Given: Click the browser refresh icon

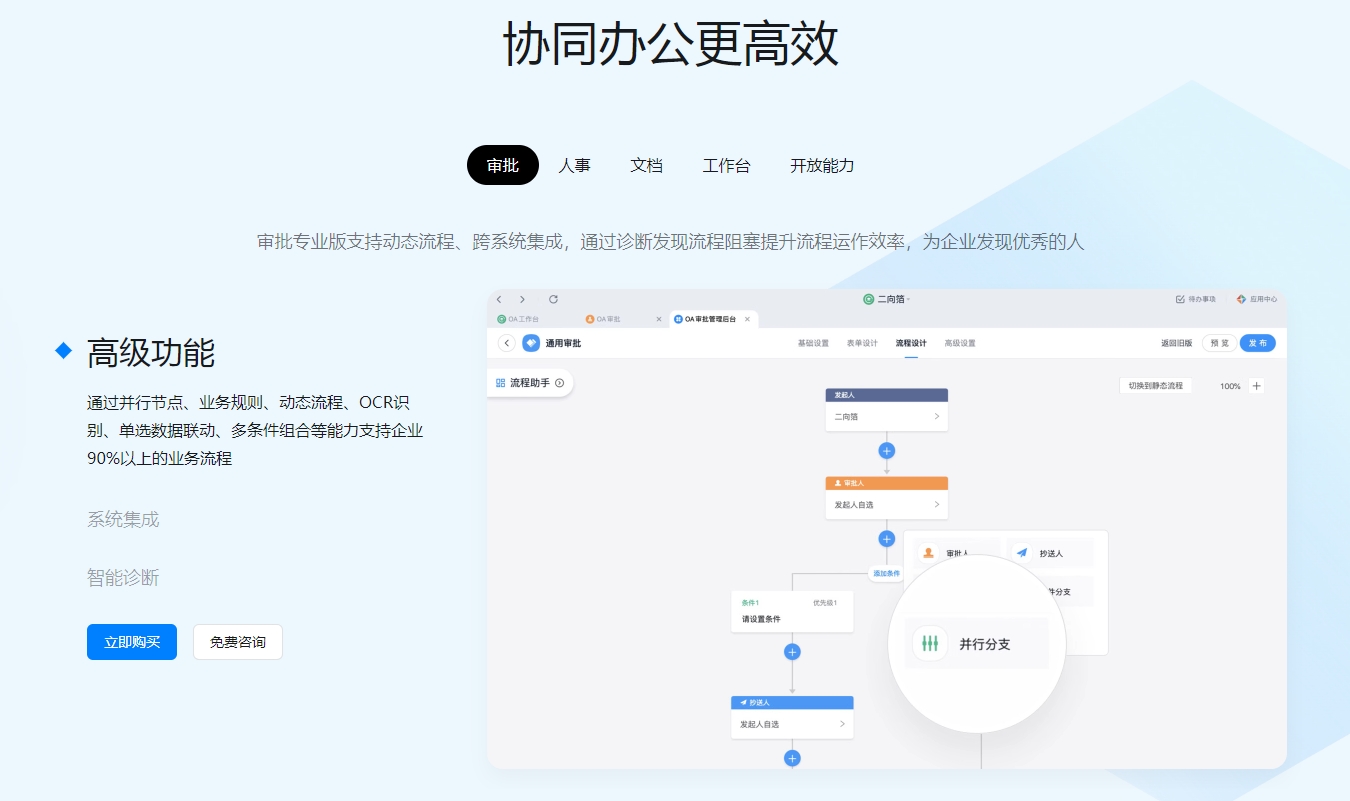Looking at the screenshot, I should click(553, 299).
